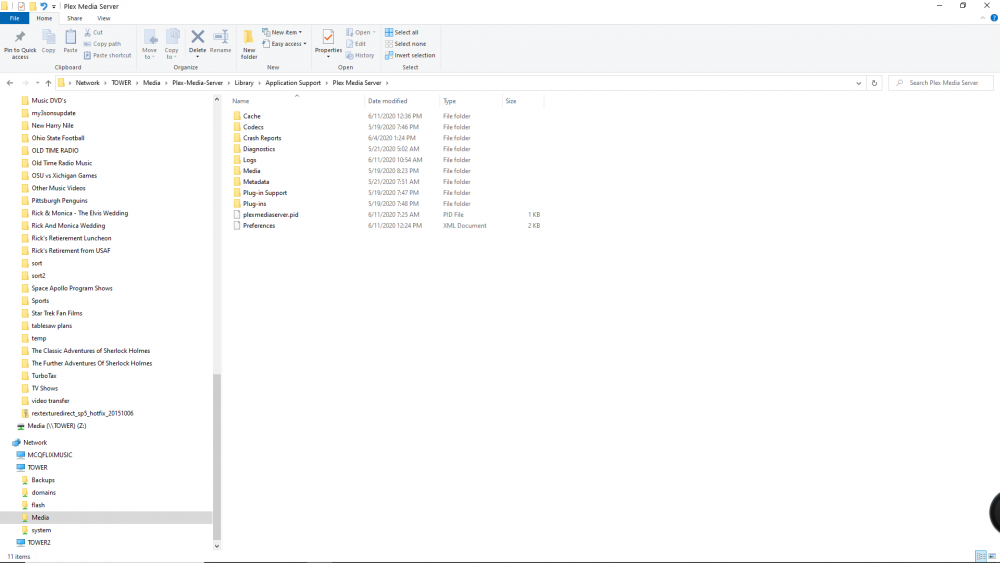This screenshot has width=1000, height=563.
Task: Click the Copy to icon in Organize
Action: (x=172, y=38)
